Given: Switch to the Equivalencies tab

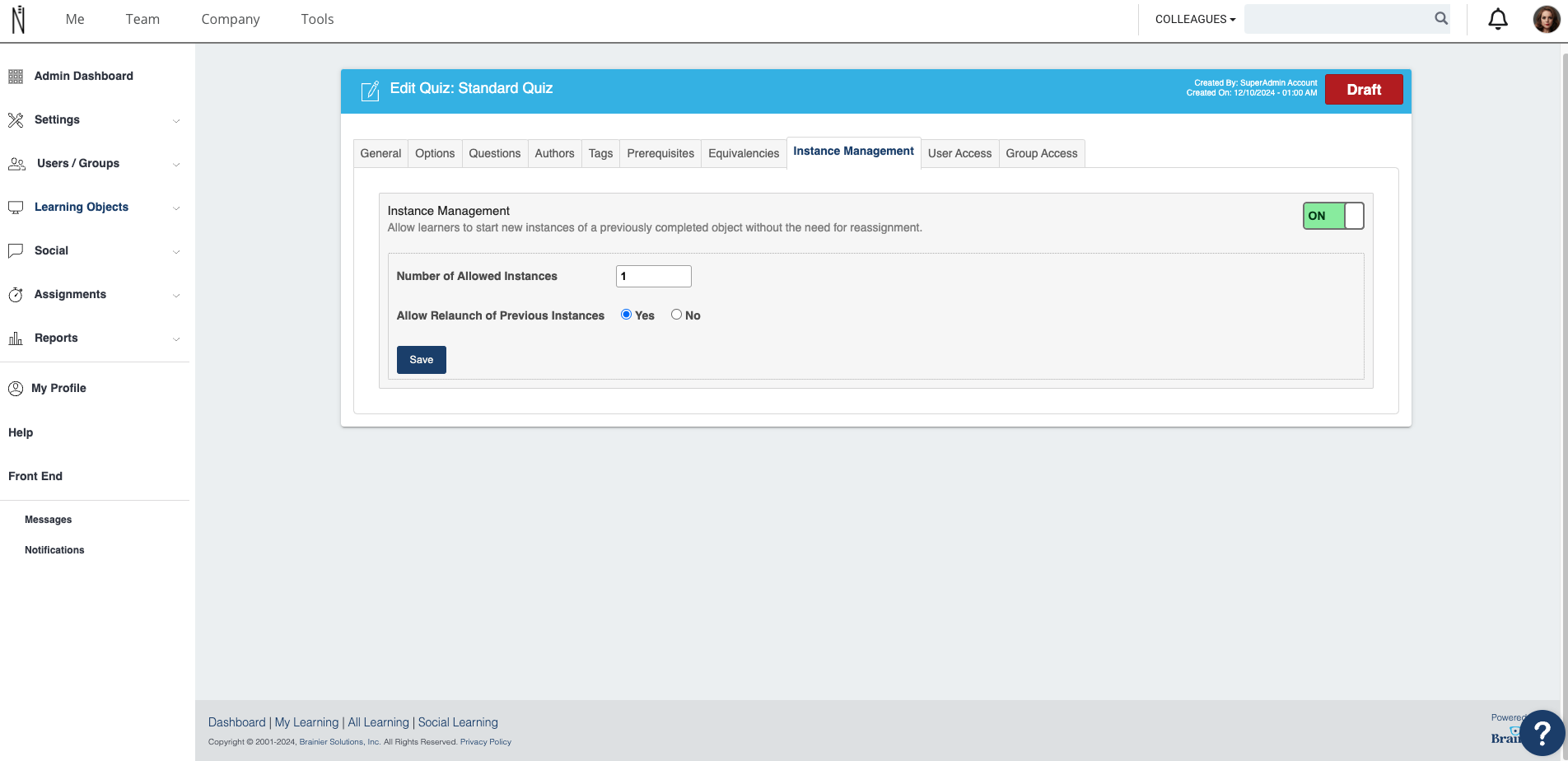Looking at the screenshot, I should [x=744, y=153].
